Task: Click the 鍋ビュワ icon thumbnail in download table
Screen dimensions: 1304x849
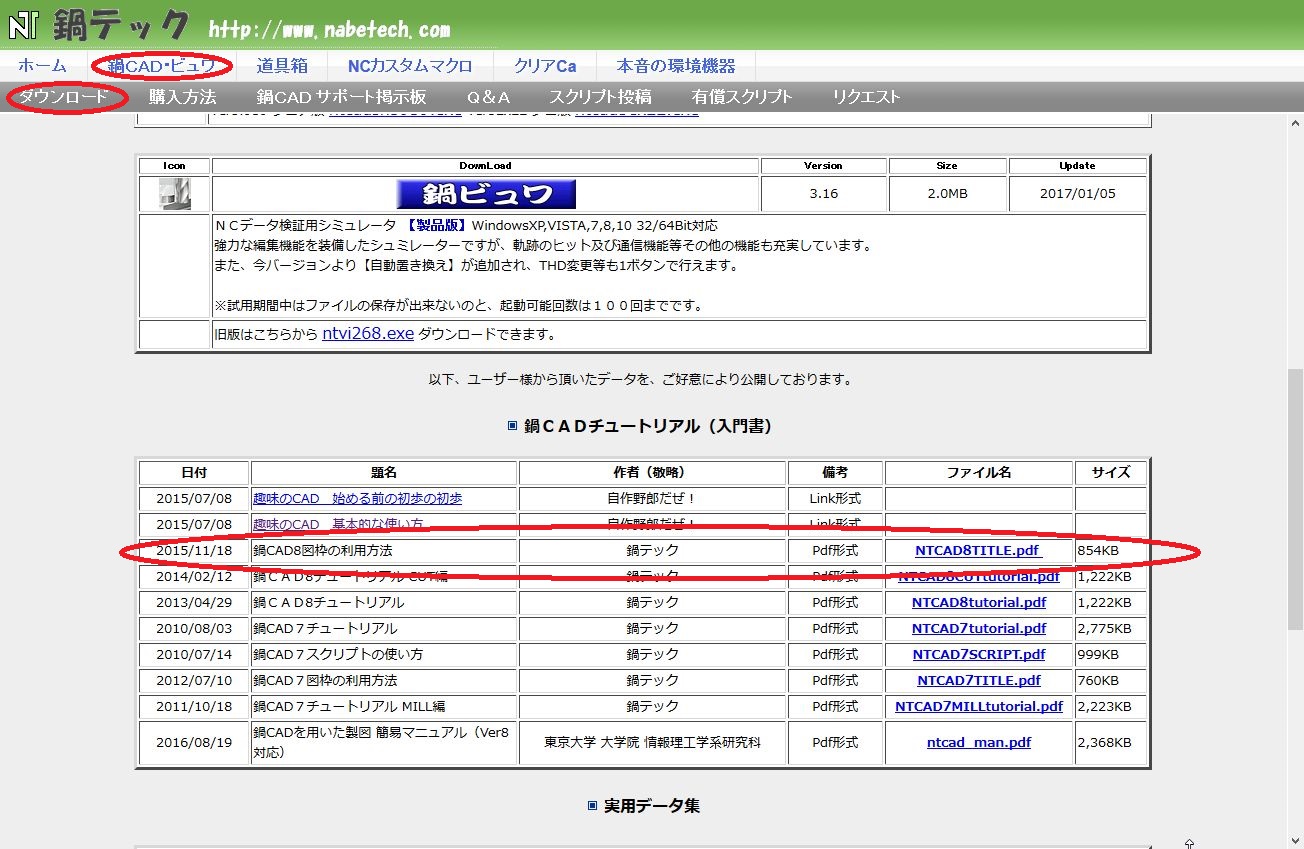Action: tap(174, 193)
